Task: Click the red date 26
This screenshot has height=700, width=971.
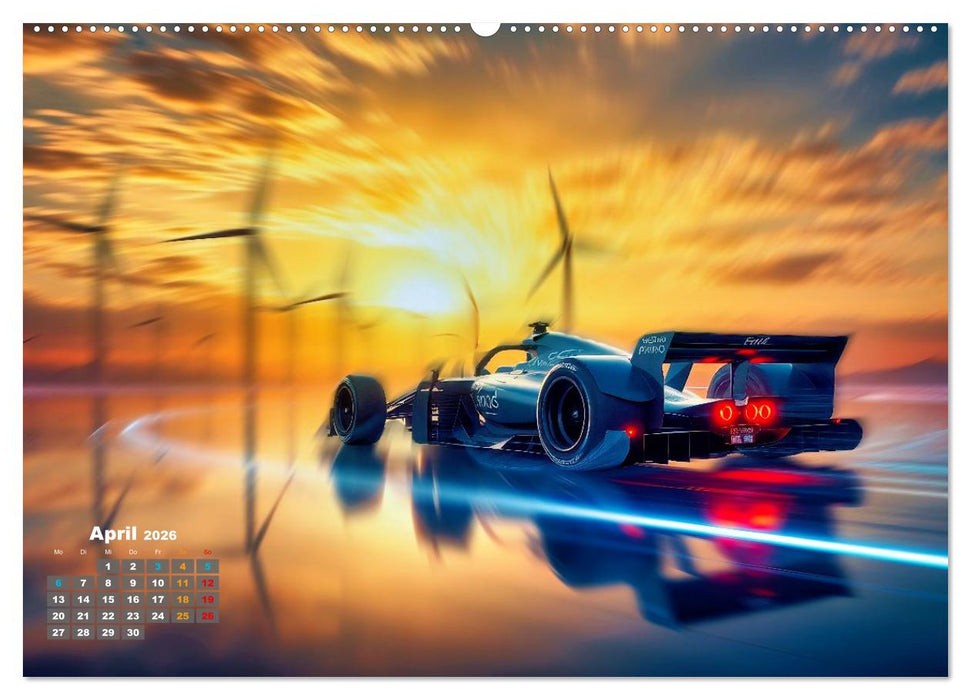Action: [207, 616]
